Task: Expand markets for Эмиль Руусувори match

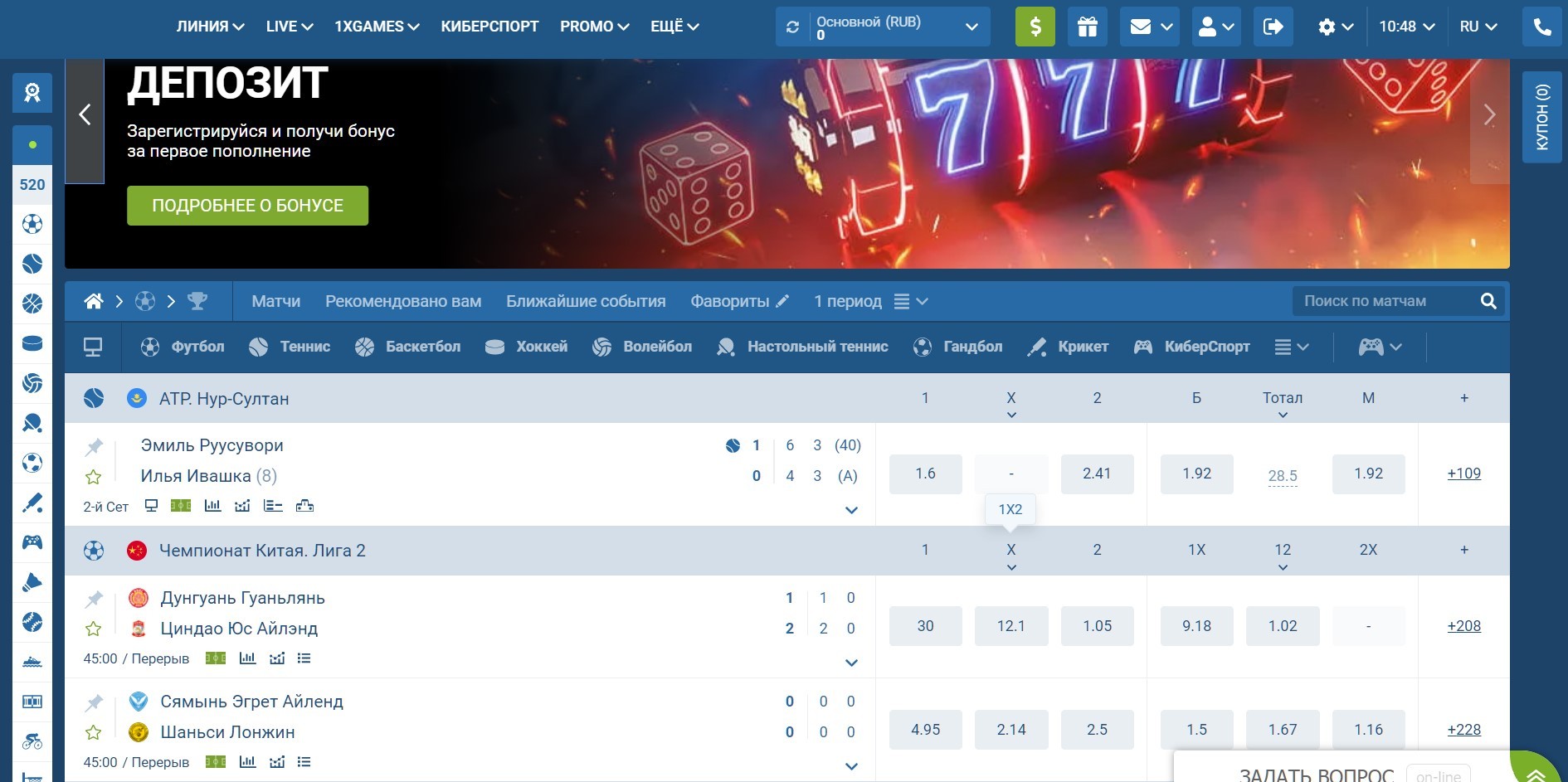Action: [x=851, y=510]
